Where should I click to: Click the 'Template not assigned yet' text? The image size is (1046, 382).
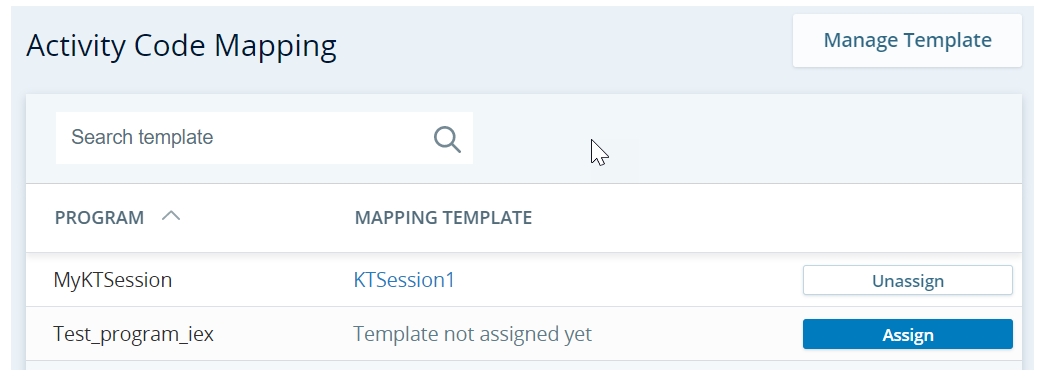(x=472, y=334)
